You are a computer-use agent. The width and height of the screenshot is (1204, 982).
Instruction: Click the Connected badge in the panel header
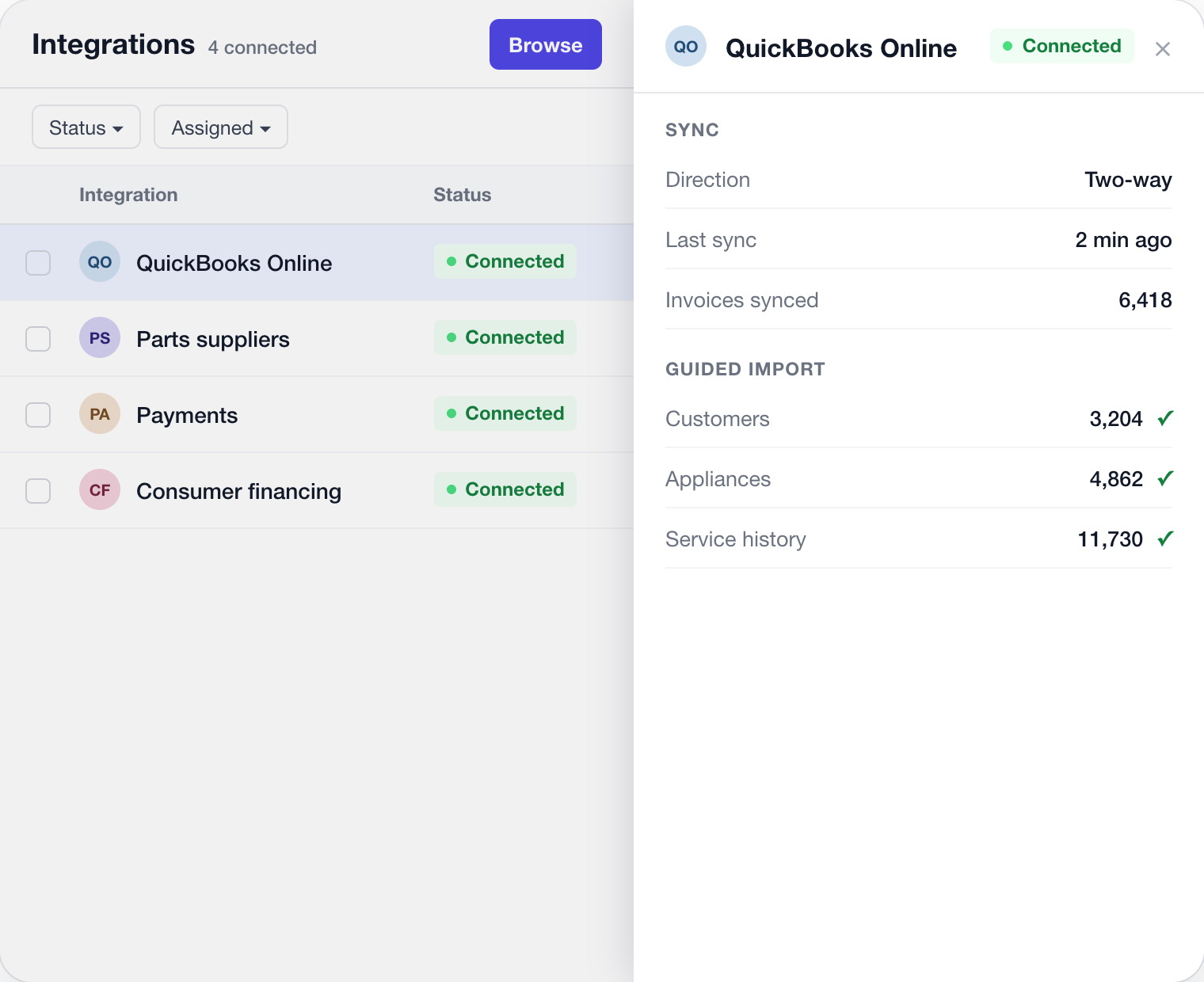tap(1062, 46)
